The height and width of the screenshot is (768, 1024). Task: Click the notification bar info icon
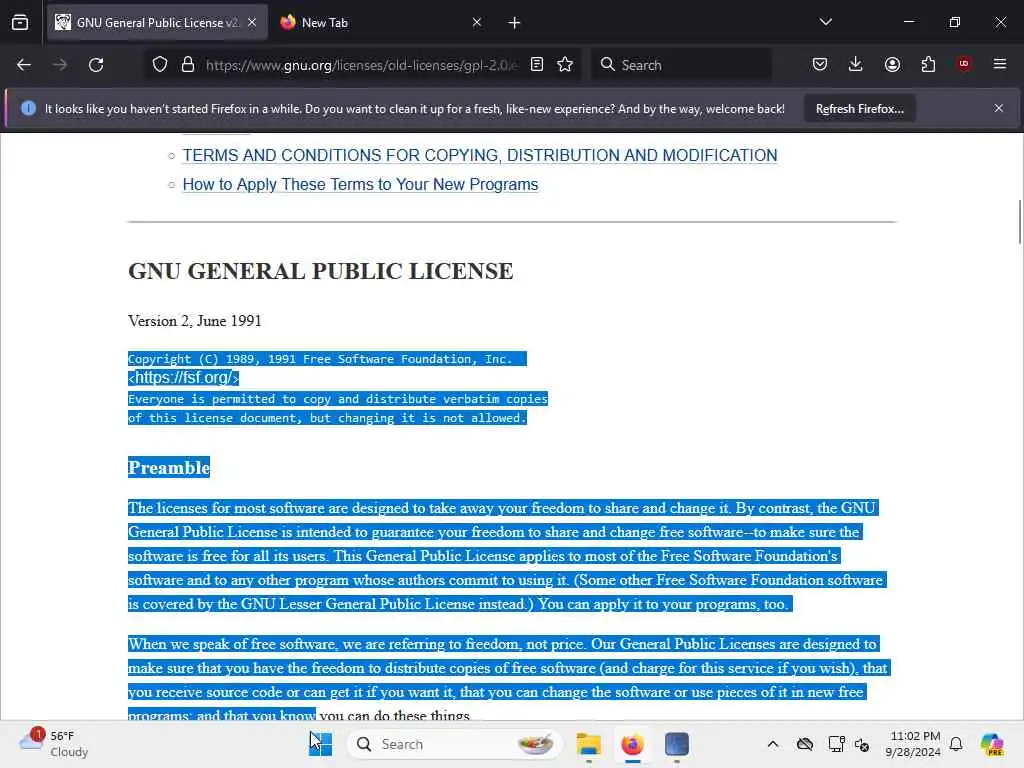coord(28,108)
